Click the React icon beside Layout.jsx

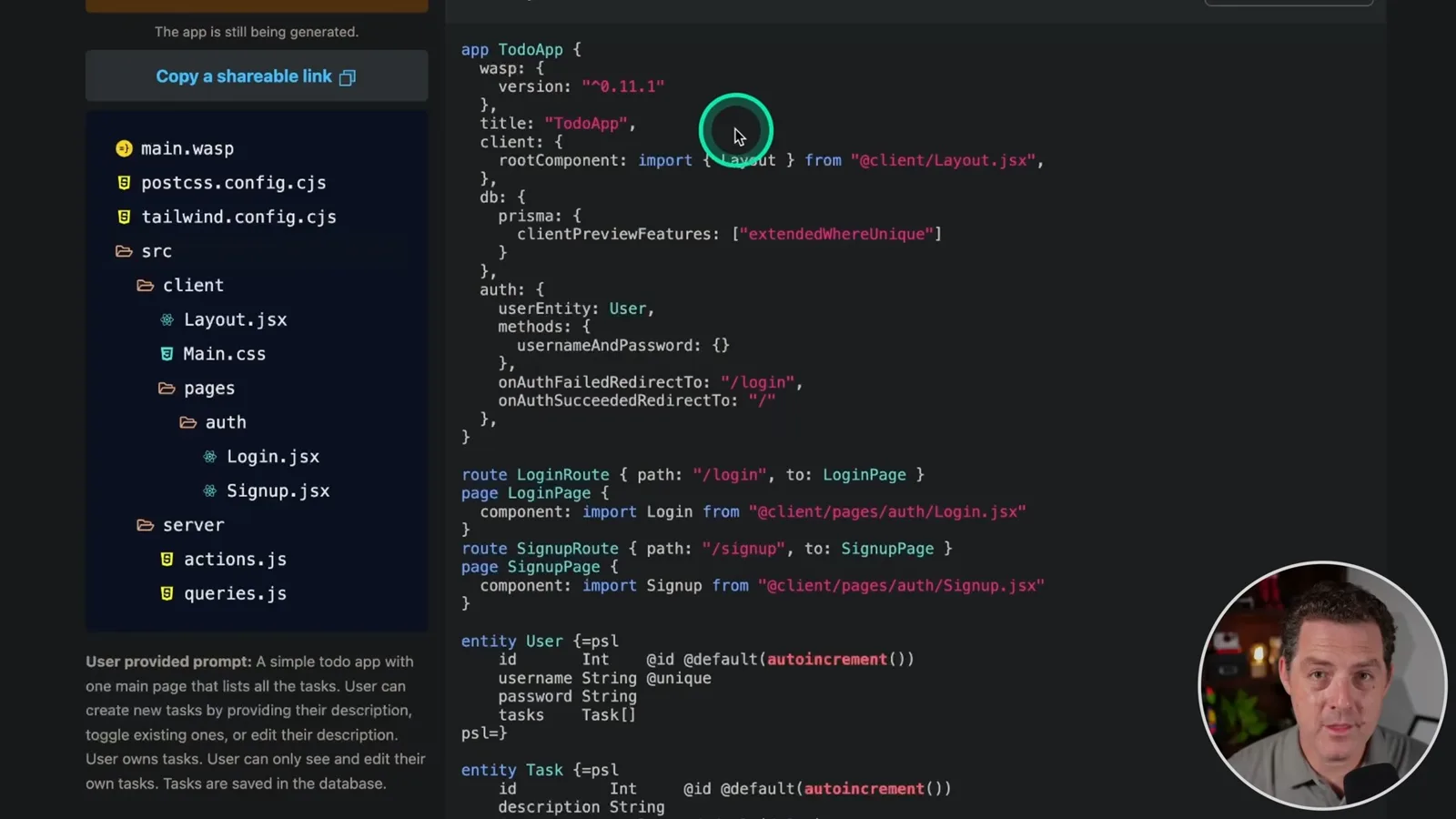tap(167, 319)
